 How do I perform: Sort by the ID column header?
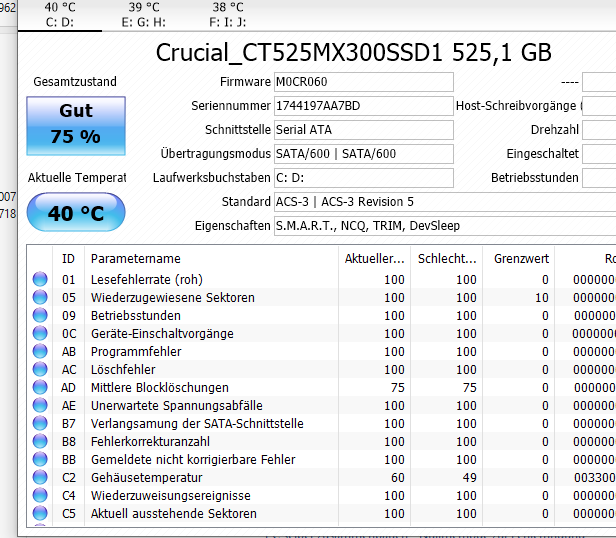68,259
